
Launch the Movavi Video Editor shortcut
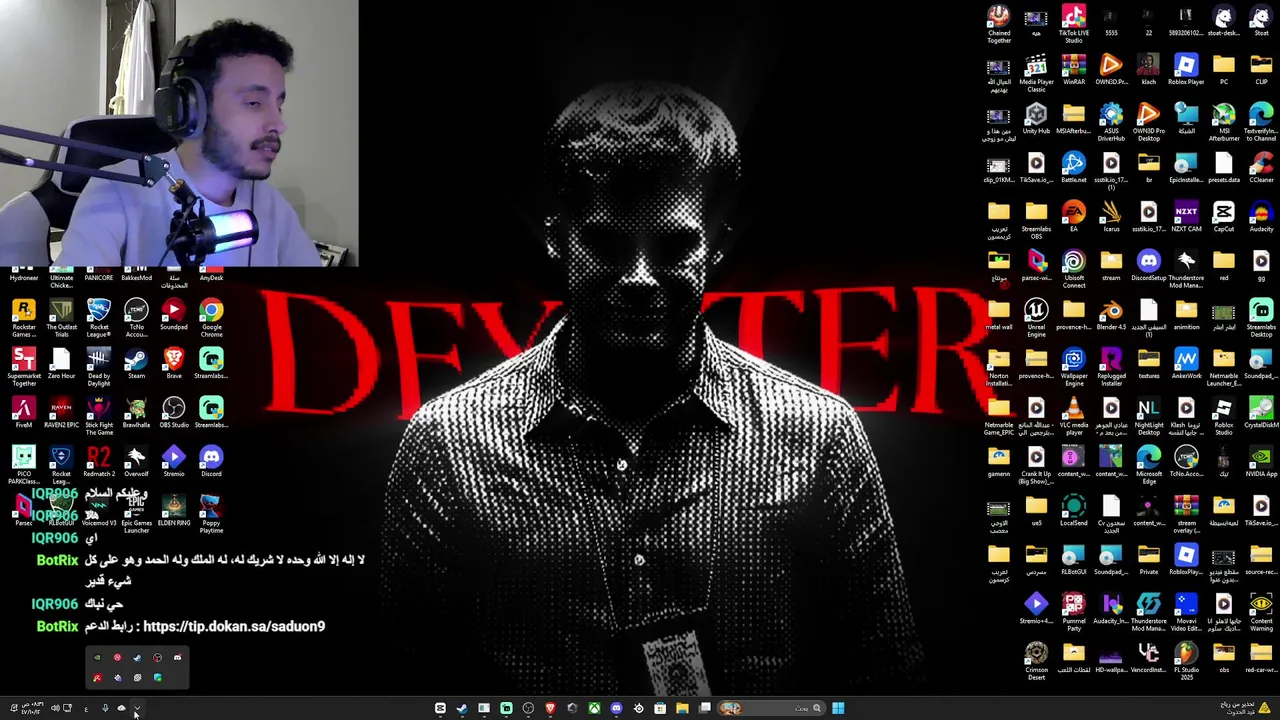pyautogui.click(x=1186, y=612)
